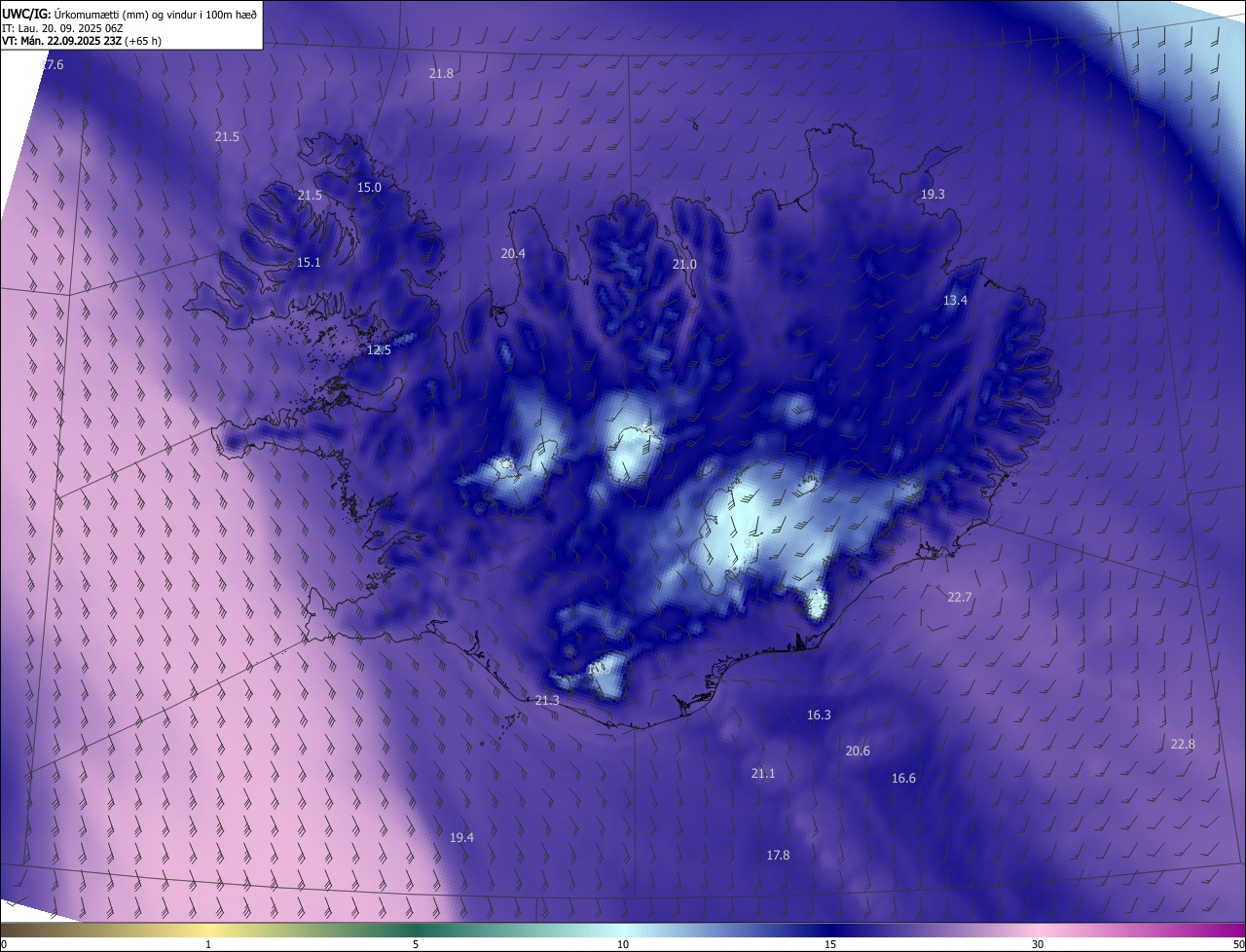
Task: Click the color scale at tick 30
Action: click(x=1038, y=945)
